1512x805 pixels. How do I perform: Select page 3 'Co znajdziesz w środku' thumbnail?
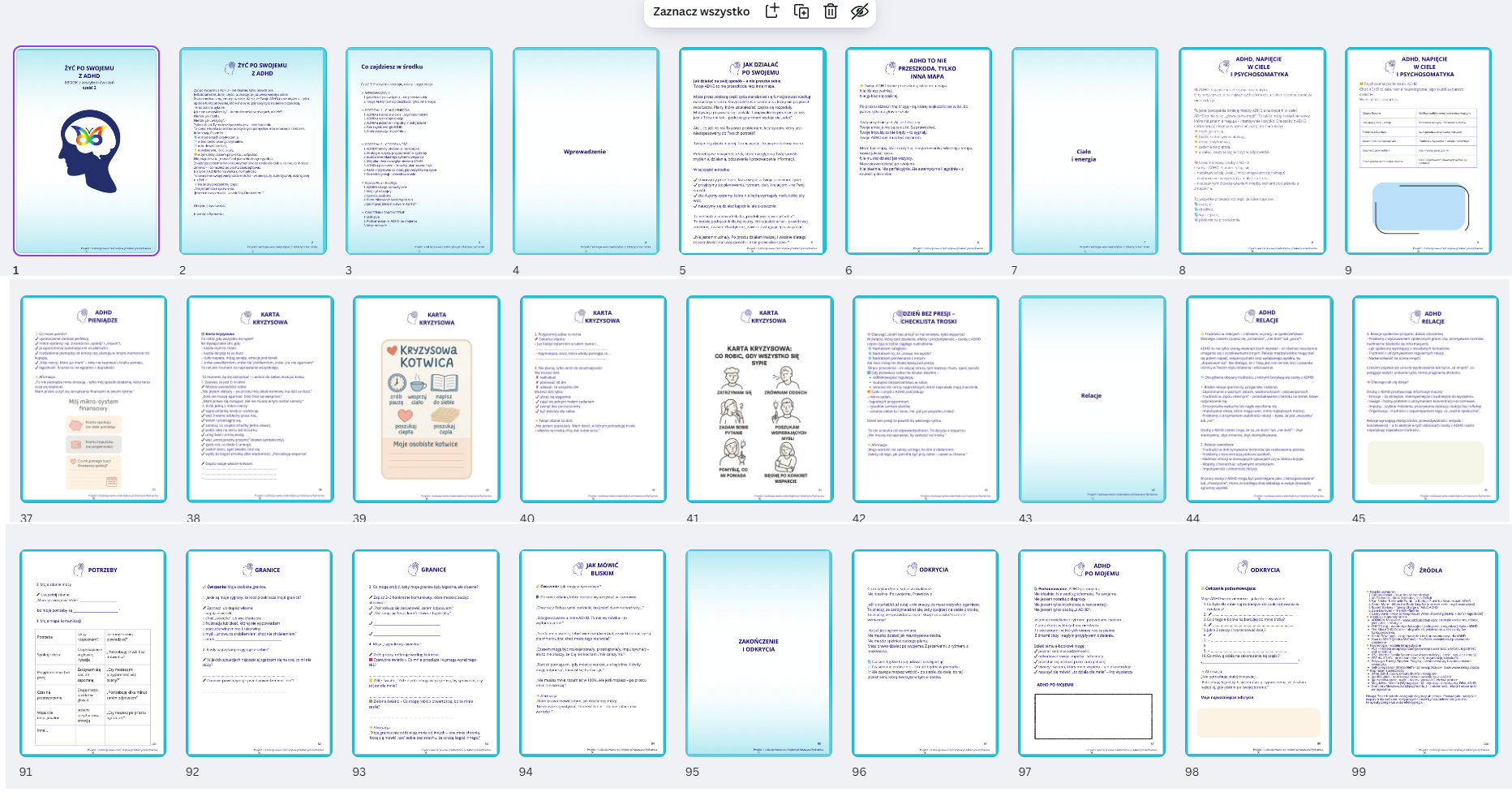(419, 151)
